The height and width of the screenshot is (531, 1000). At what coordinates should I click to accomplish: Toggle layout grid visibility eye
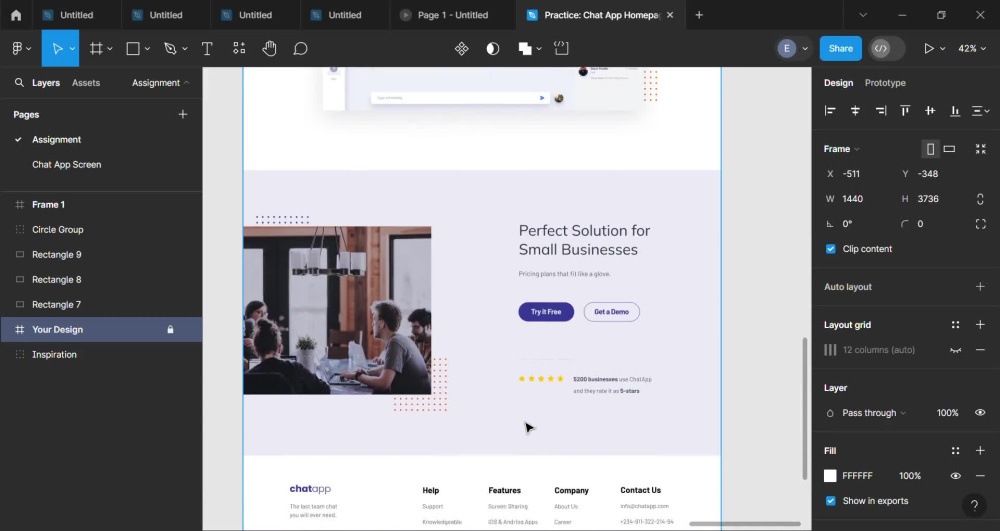(x=955, y=350)
